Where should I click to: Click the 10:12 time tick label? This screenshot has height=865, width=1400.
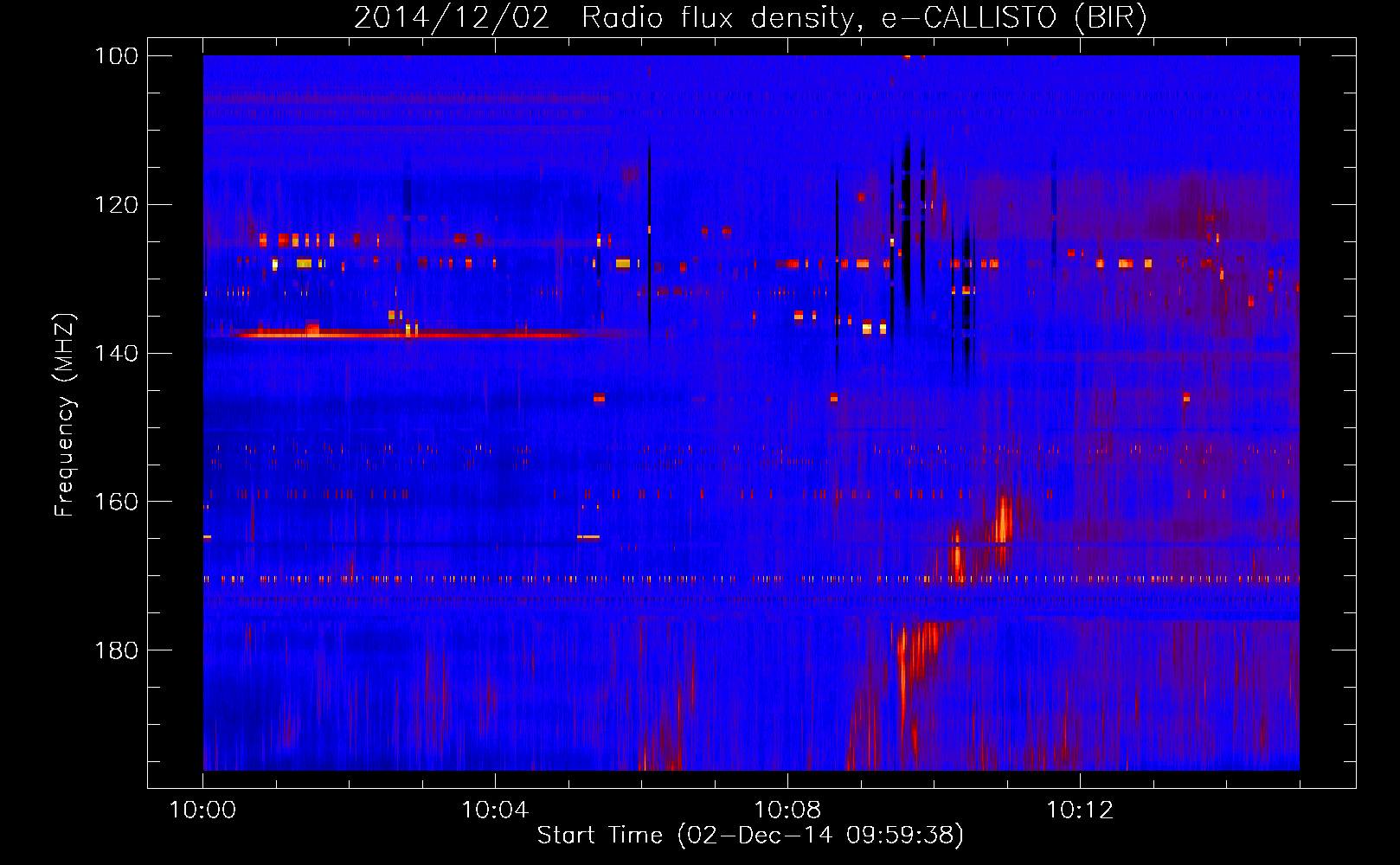coord(1080,811)
